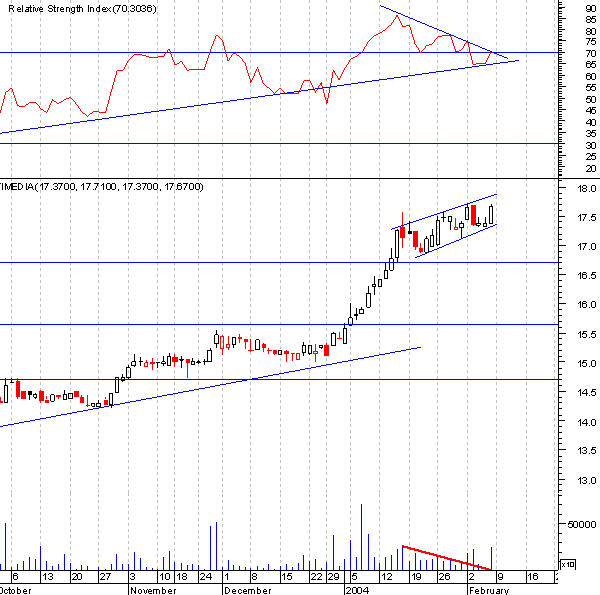Click the 15.0 price axis value

(x=587, y=363)
